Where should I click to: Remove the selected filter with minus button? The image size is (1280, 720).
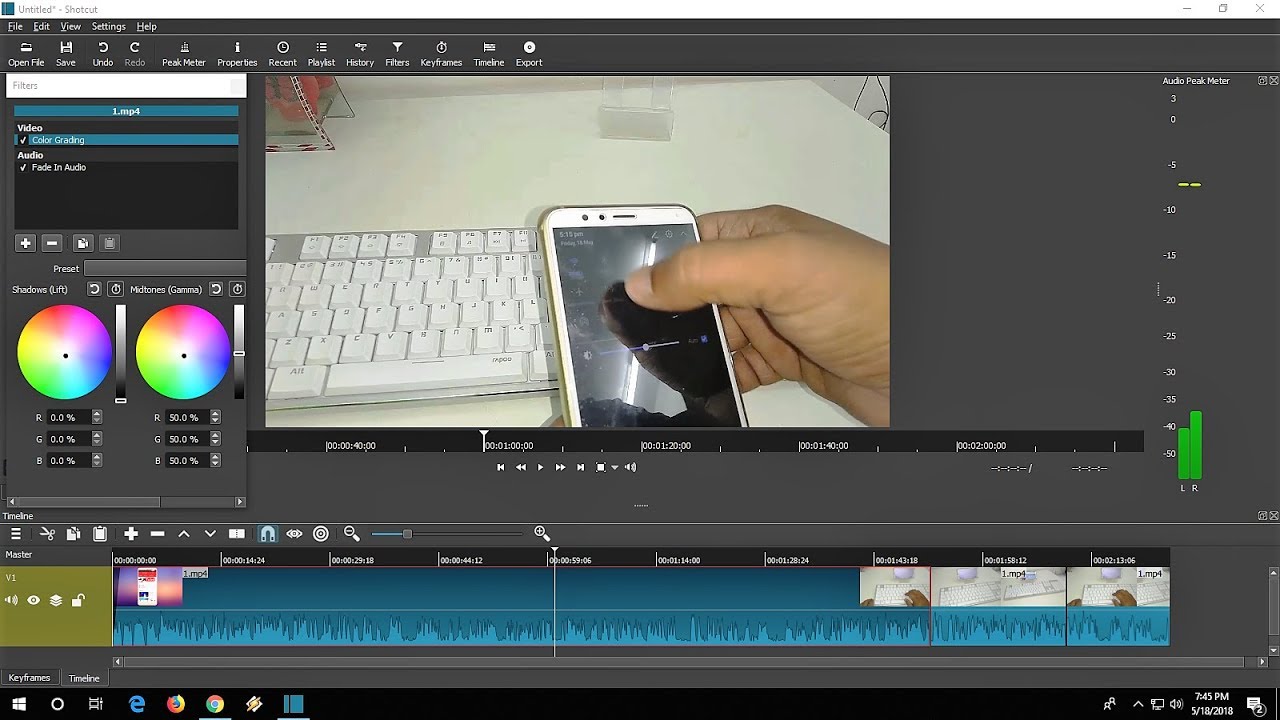coord(52,243)
